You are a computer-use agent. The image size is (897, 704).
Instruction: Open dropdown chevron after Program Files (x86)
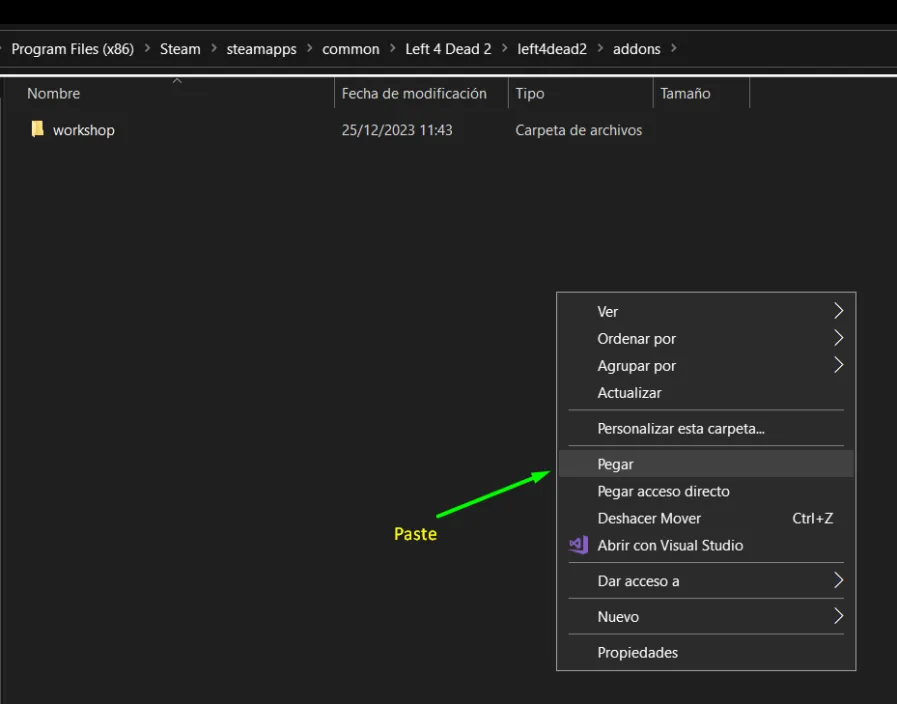coord(147,49)
